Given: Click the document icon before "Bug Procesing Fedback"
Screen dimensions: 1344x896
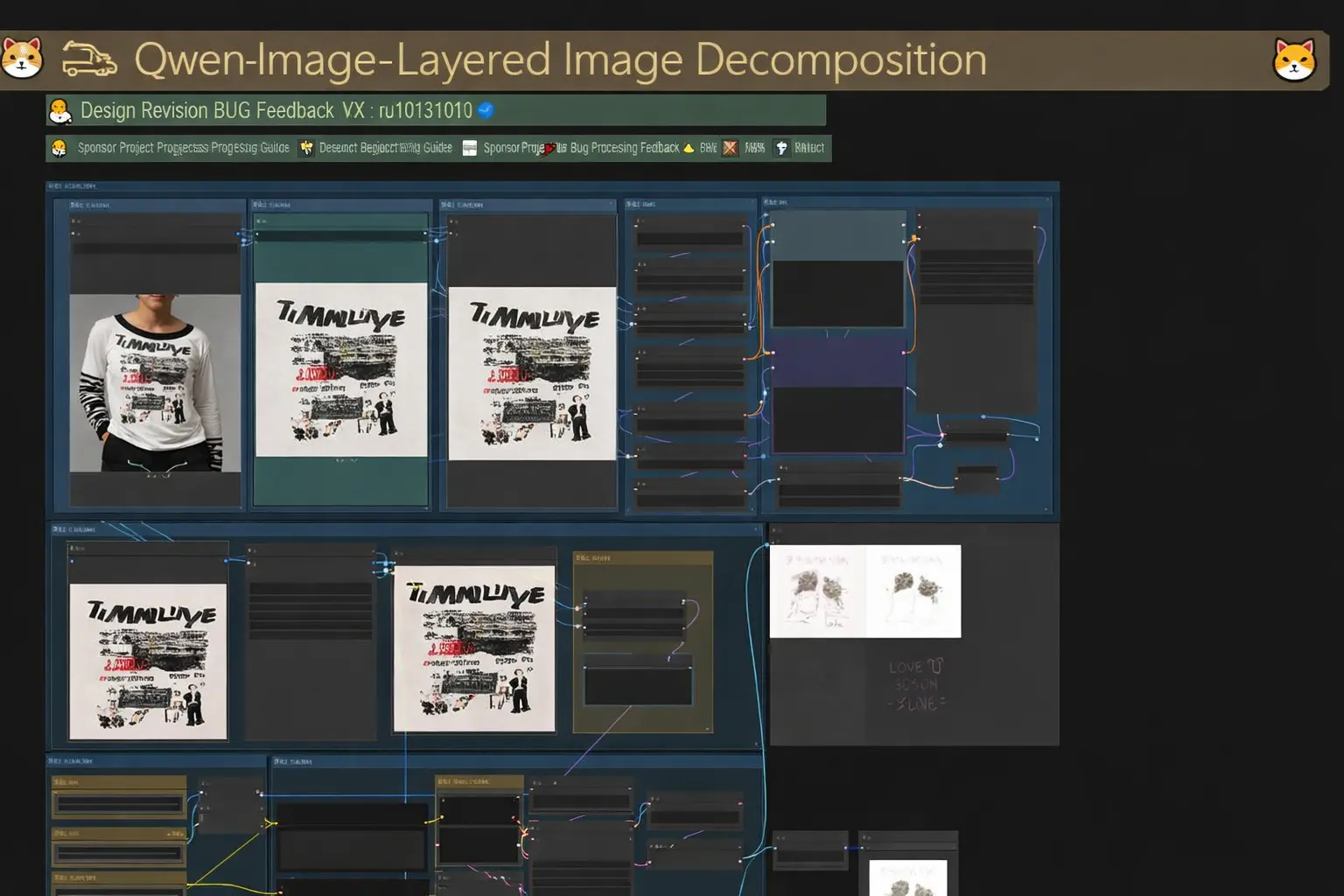Looking at the screenshot, I should coord(470,148).
